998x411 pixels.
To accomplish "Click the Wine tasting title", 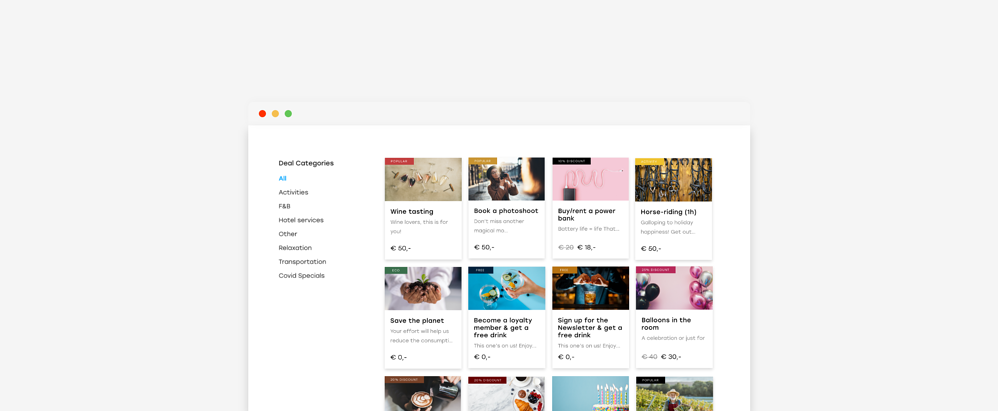I will (412, 212).
